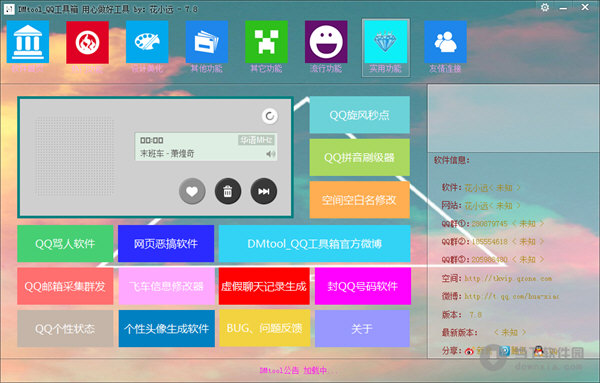Open the green creeper-face icon section
Screen dimensions: 600x383
coord(266,42)
